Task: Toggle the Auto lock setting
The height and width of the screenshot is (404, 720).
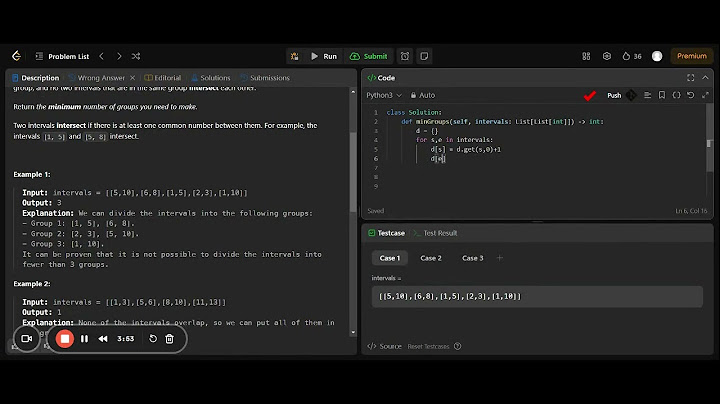Action: [422, 95]
